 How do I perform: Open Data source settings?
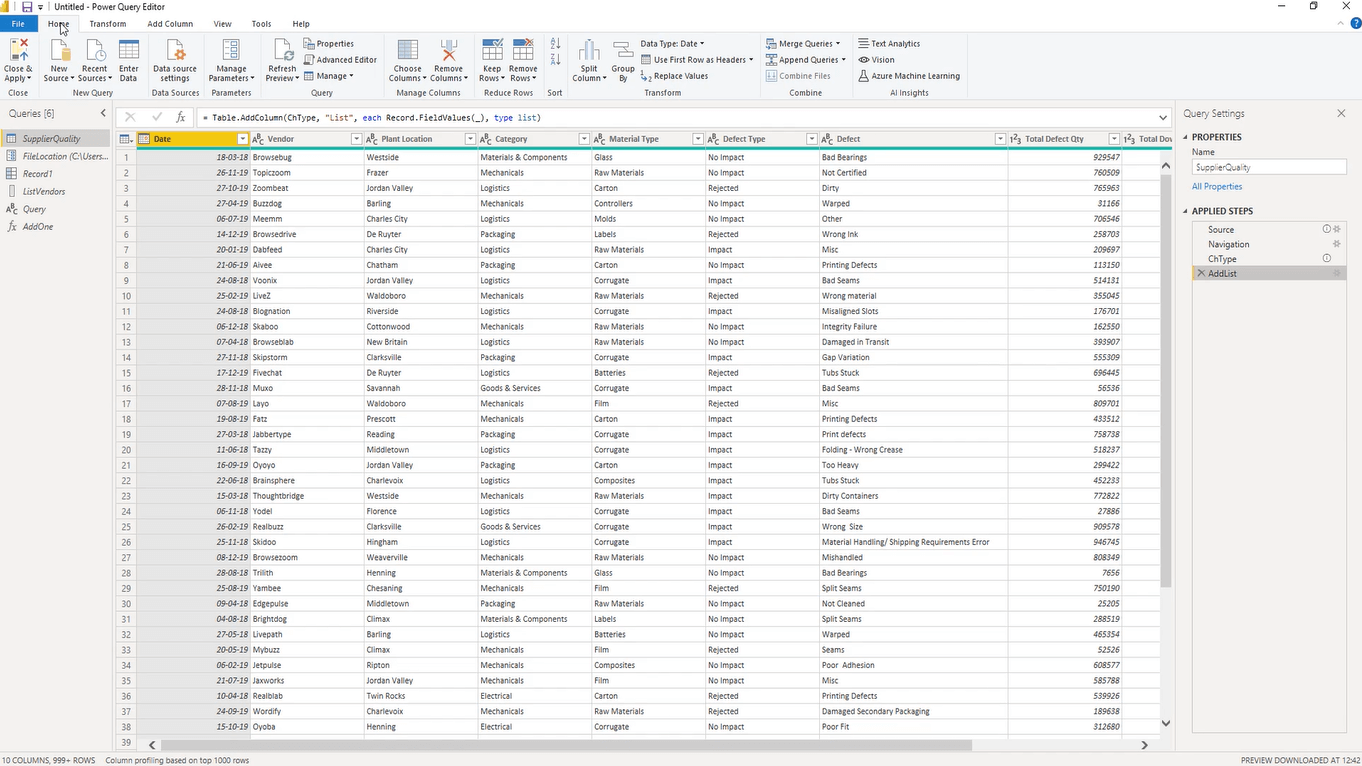[x=175, y=60]
